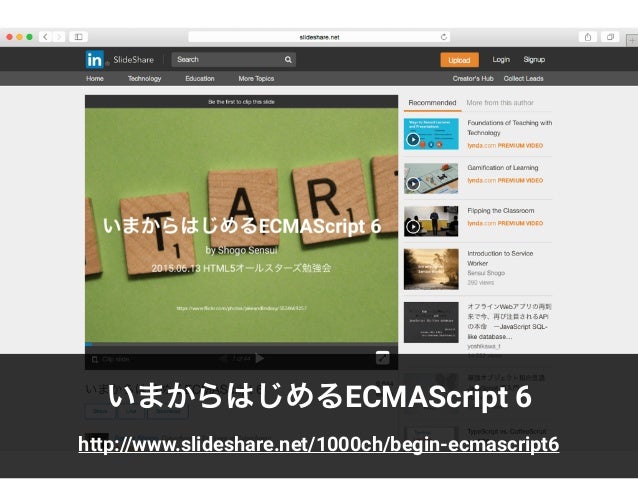The width and height of the screenshot is (638, 479).
Task: Open the オフラインWebアプリ recommendation title
Action: point(509,322)
